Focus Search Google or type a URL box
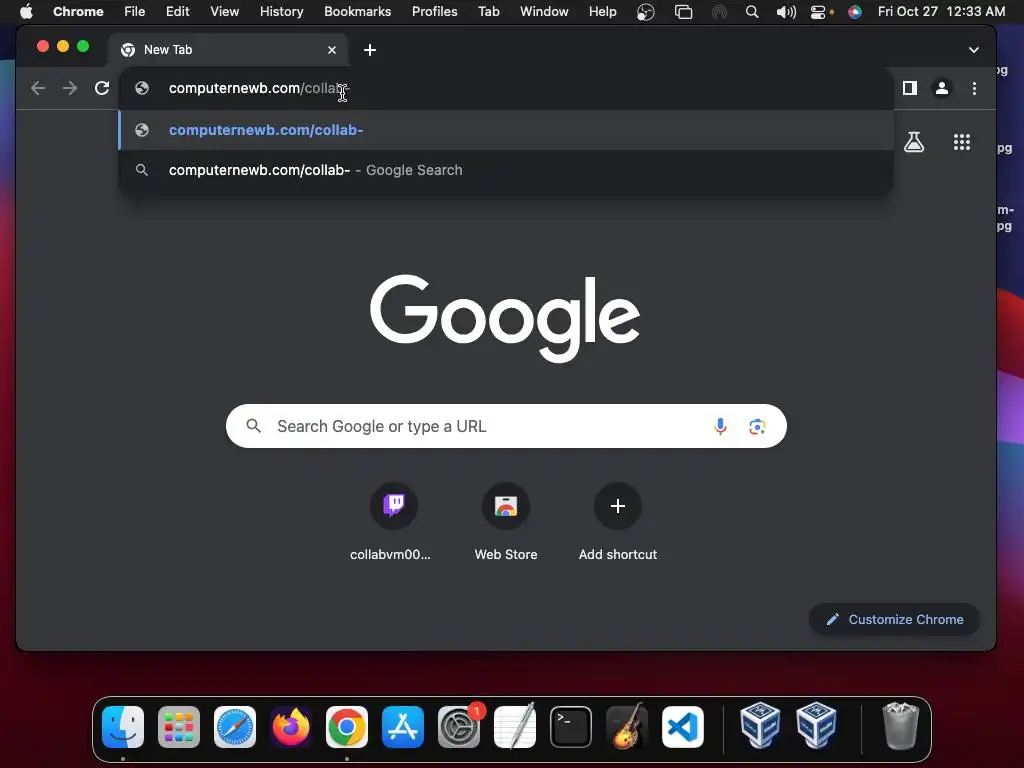This screenshot has height=768, width=1024. [506, 426]
